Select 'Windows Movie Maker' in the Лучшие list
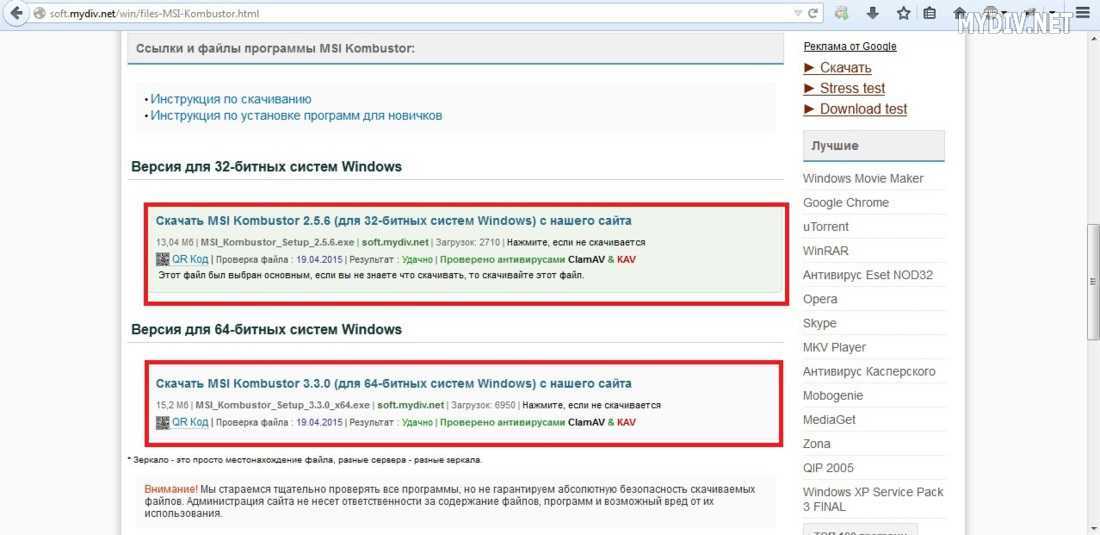The height and width of the screenshot is (535, 1100). coord(863,178)
